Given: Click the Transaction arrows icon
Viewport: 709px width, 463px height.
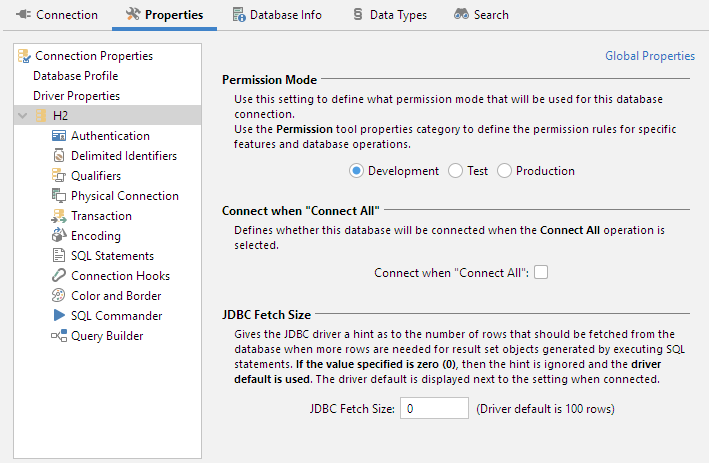Looking at the screenshot, I should pos(59,216).
